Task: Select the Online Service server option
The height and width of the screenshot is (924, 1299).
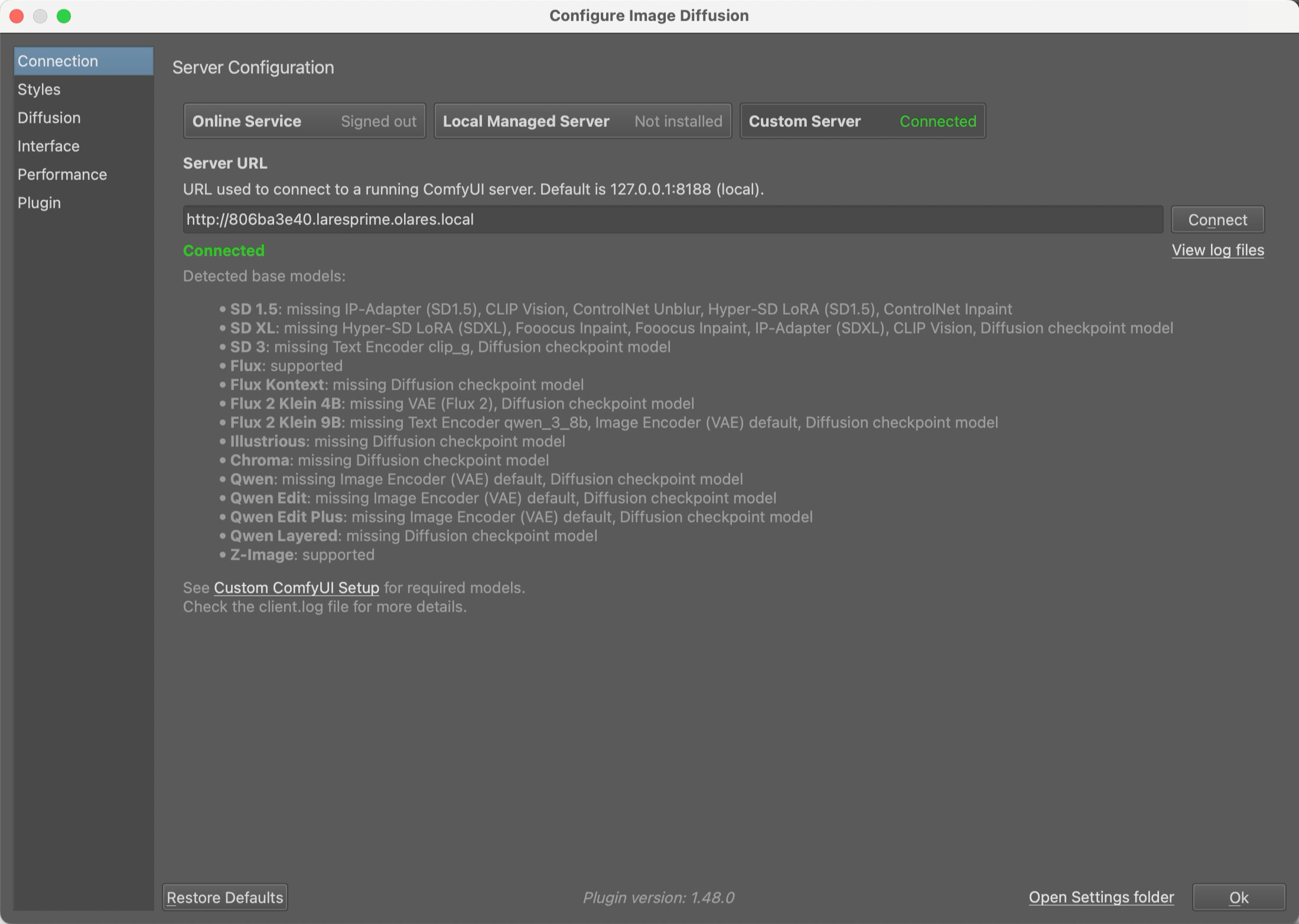Action: (304, 122)
